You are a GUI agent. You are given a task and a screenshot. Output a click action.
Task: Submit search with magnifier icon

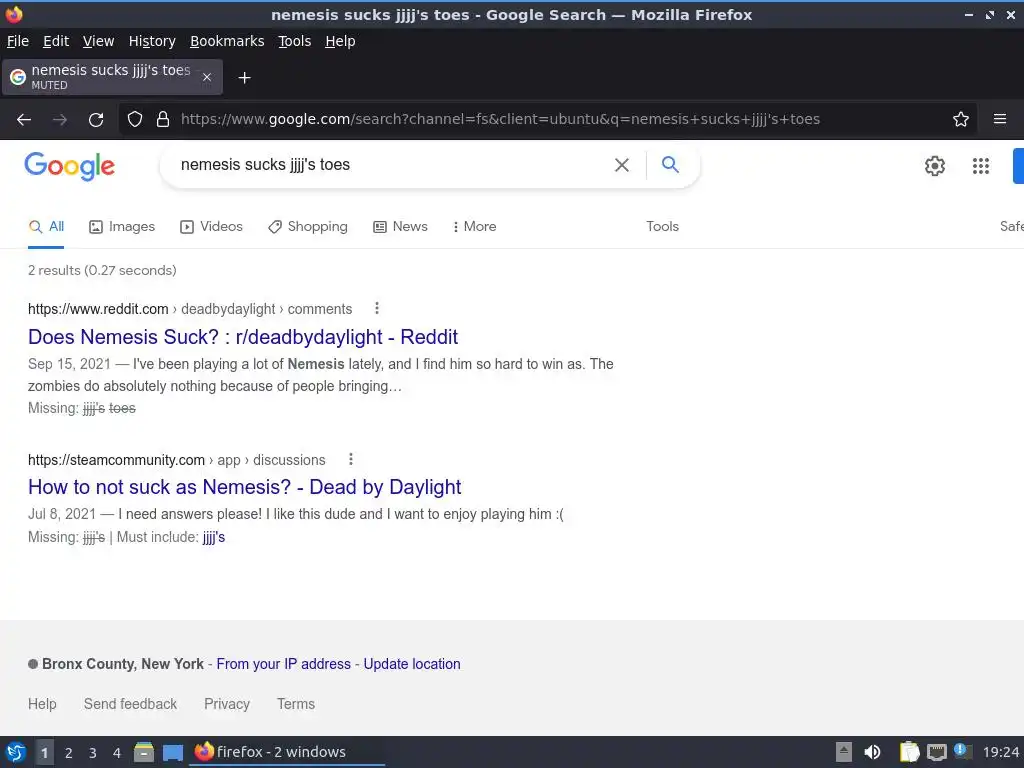[x=670, y=165]
